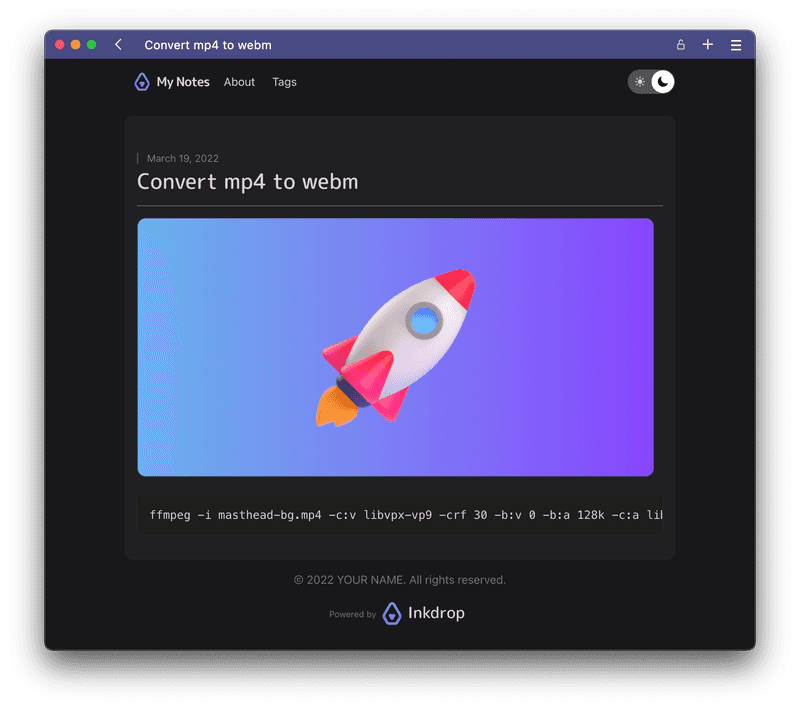Open the Tags page
The height and width of the screenshot is (709, 800).
click(x=284, y=82)
